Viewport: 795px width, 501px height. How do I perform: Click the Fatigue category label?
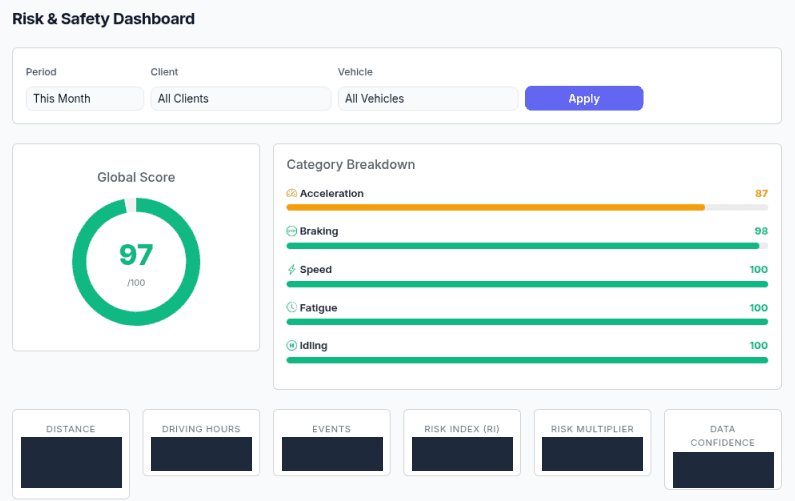tap(318, 308)
